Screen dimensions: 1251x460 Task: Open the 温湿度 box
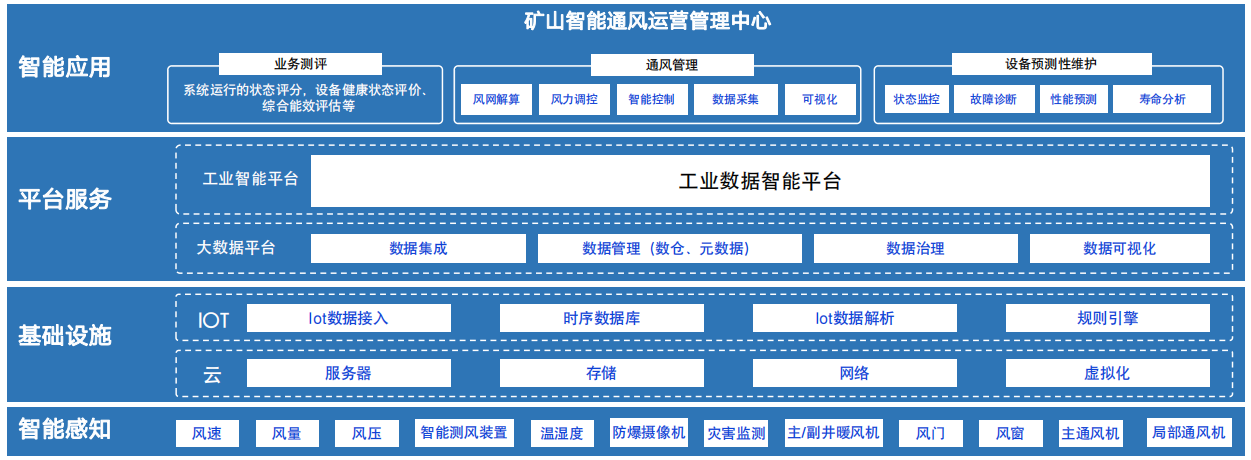[561, 433]
